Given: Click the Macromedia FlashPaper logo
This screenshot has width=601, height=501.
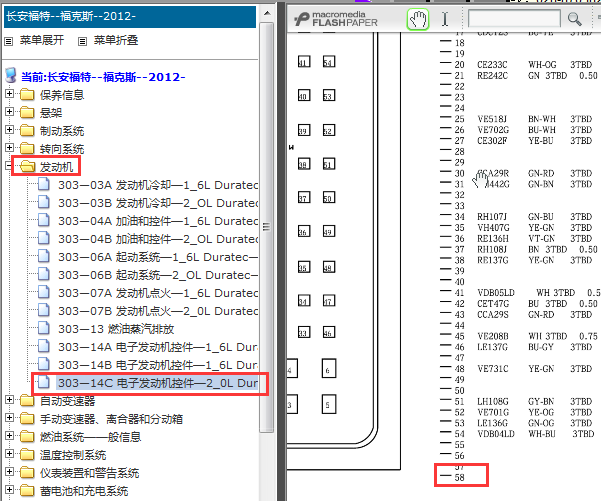Looking at the screenshot, I should (336, 19).
